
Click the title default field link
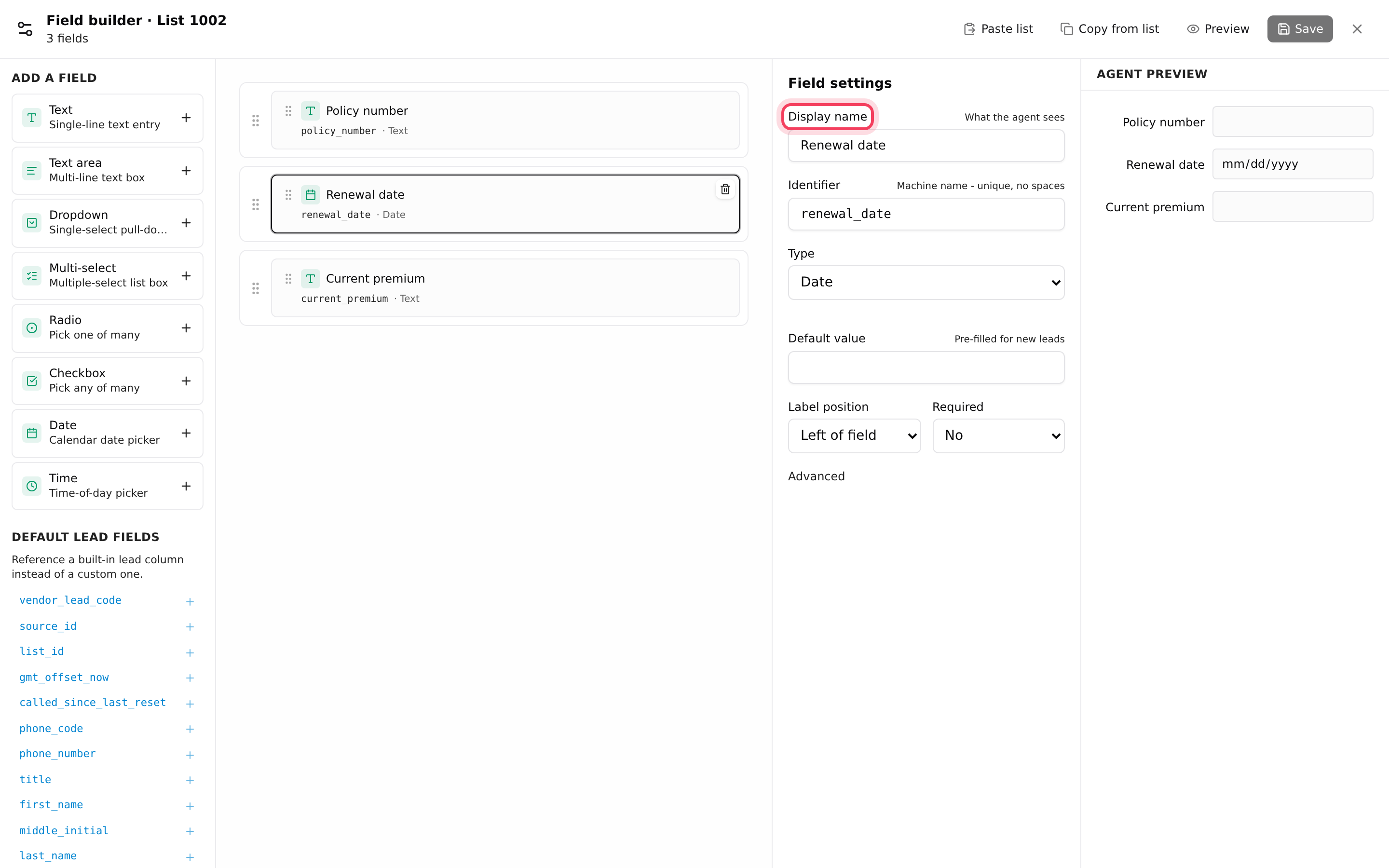35,779
